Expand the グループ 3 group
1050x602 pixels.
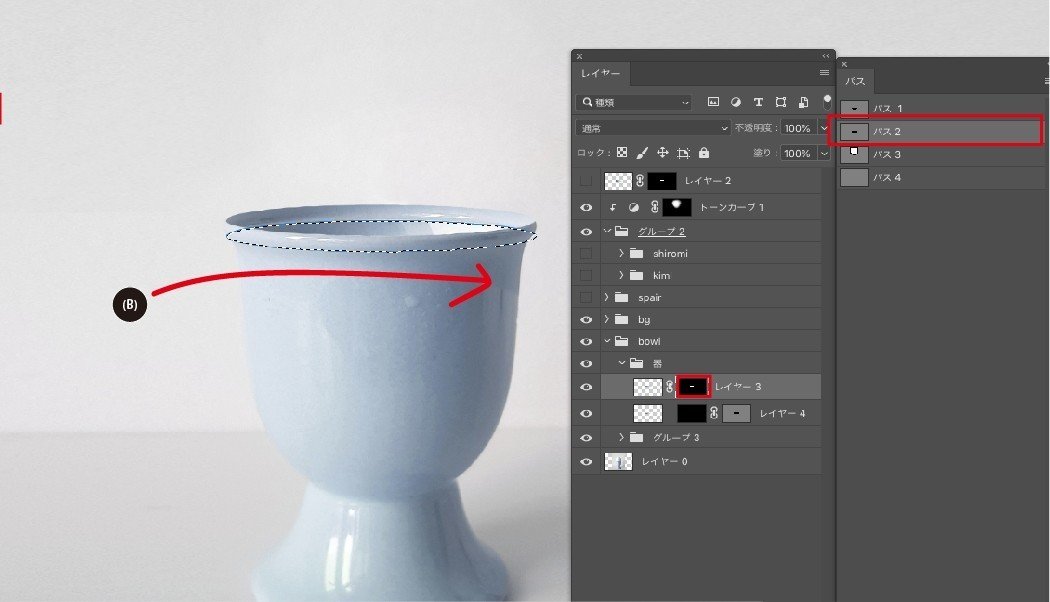[621, 437]
